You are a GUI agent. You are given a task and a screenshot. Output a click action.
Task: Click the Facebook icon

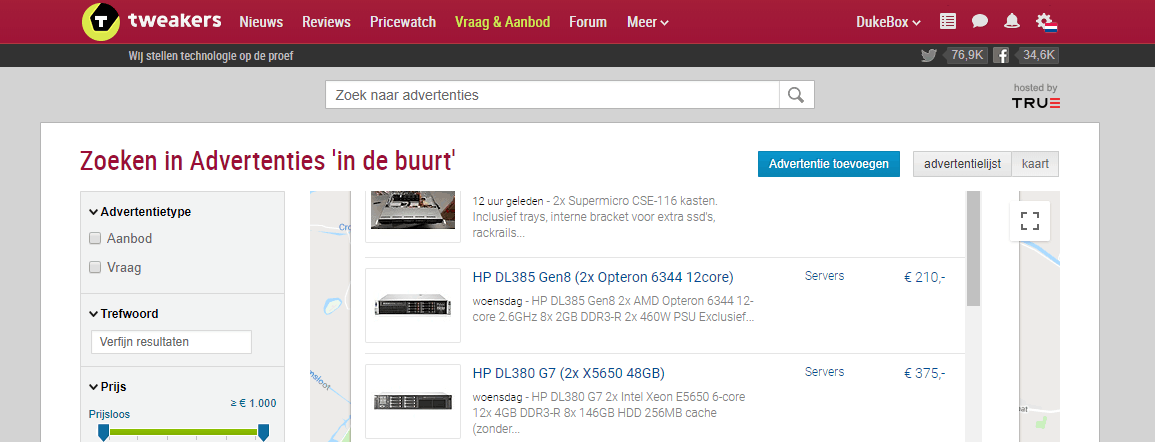click(x=1000, y=55)
